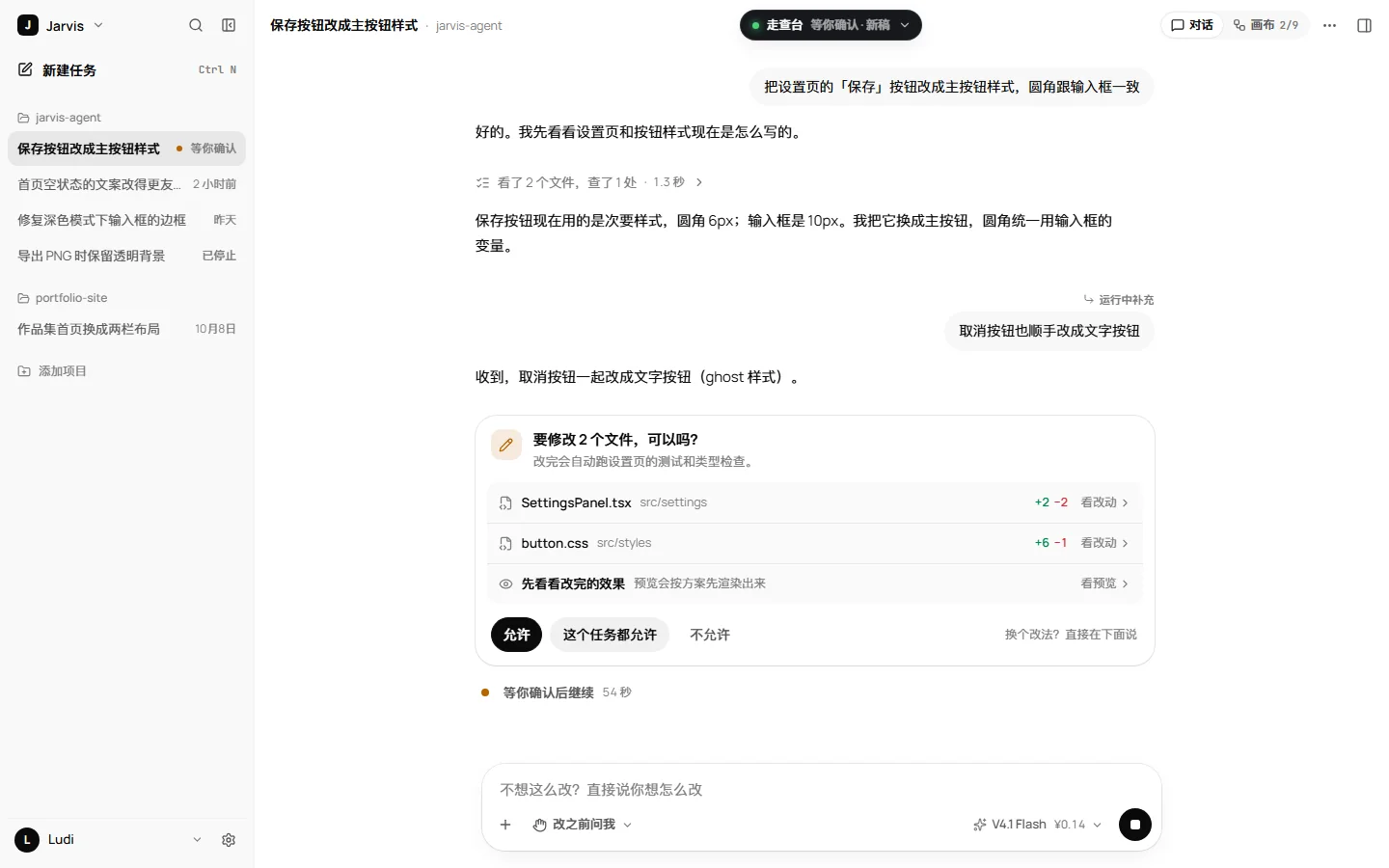Click the new task compose icon
The image size is (1389, 868).
point(25,69)
